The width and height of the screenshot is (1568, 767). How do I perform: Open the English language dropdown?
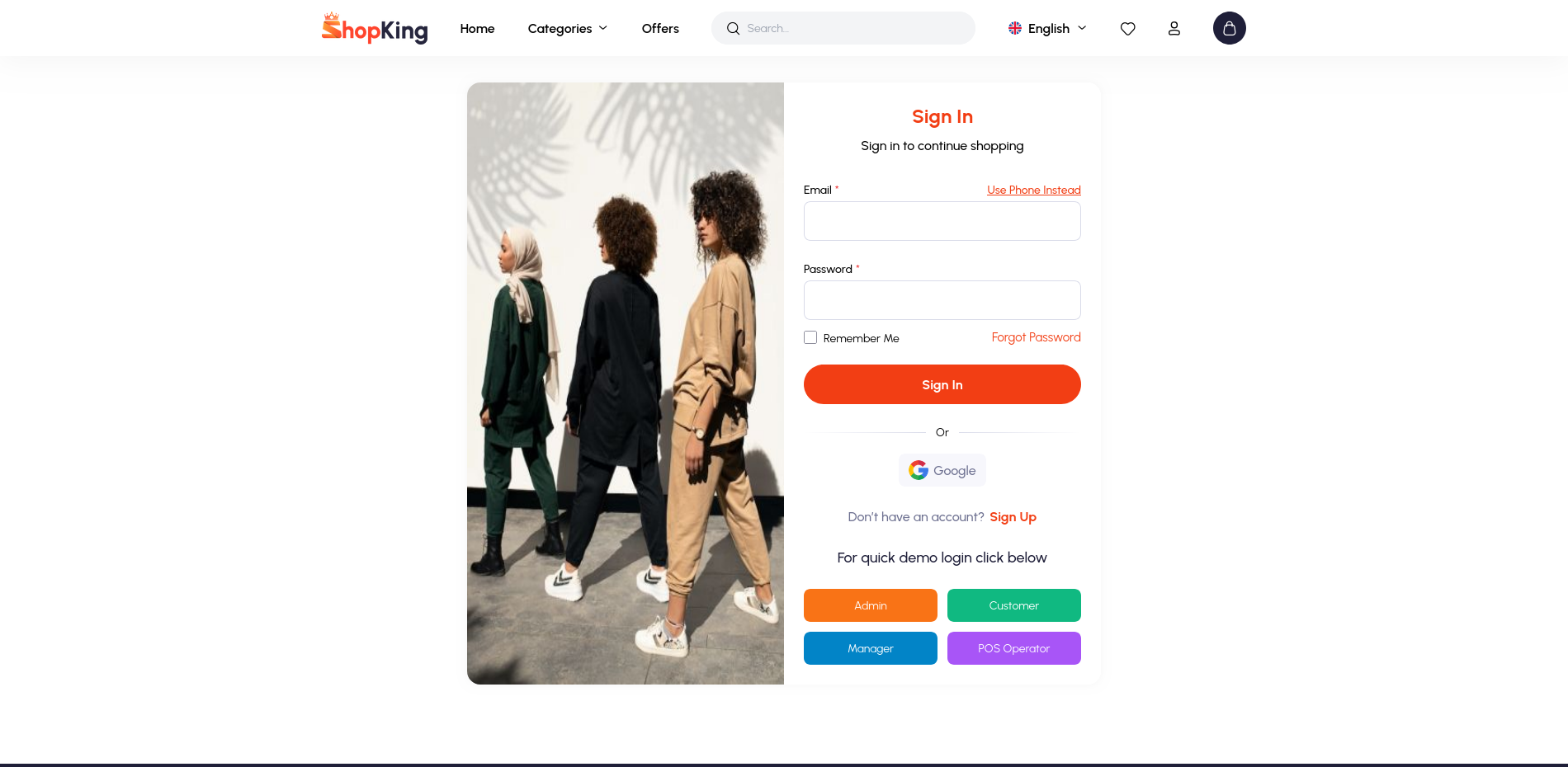(1048, 29)
